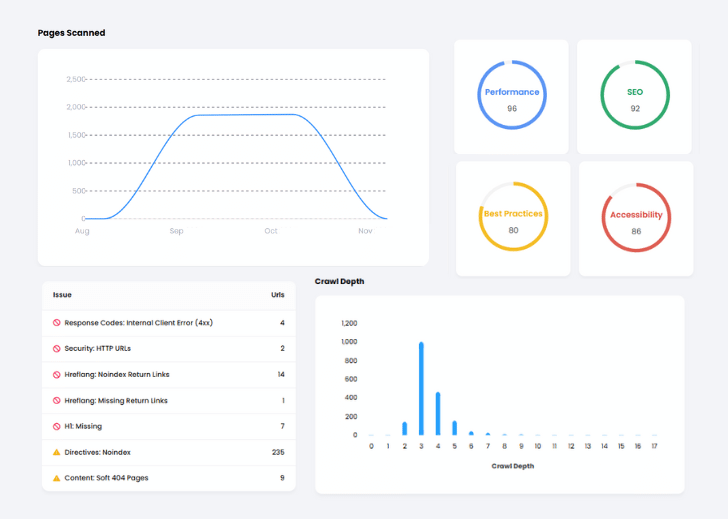728x519 pixels.
Task: Click the error icon next to H1: Missing
Action: click(x=57, y=426)
